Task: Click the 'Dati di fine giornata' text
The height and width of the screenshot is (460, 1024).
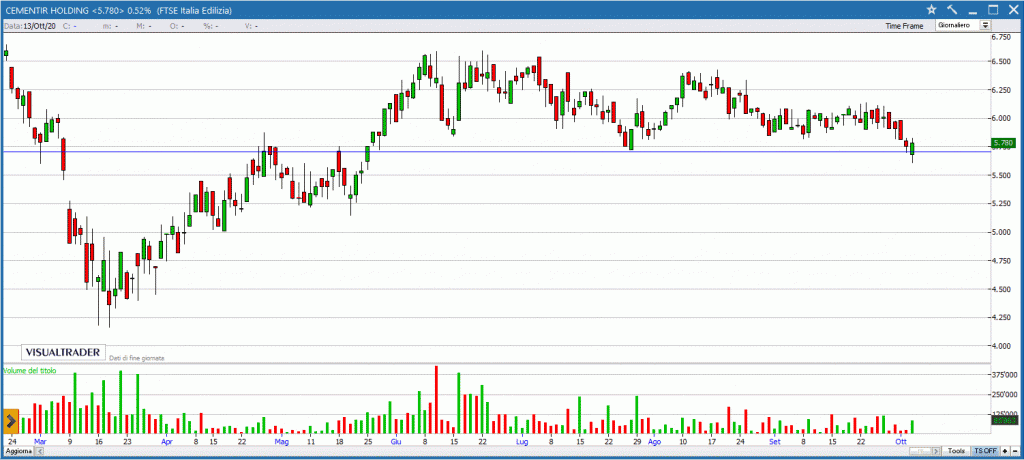Action: click(136, 358)
